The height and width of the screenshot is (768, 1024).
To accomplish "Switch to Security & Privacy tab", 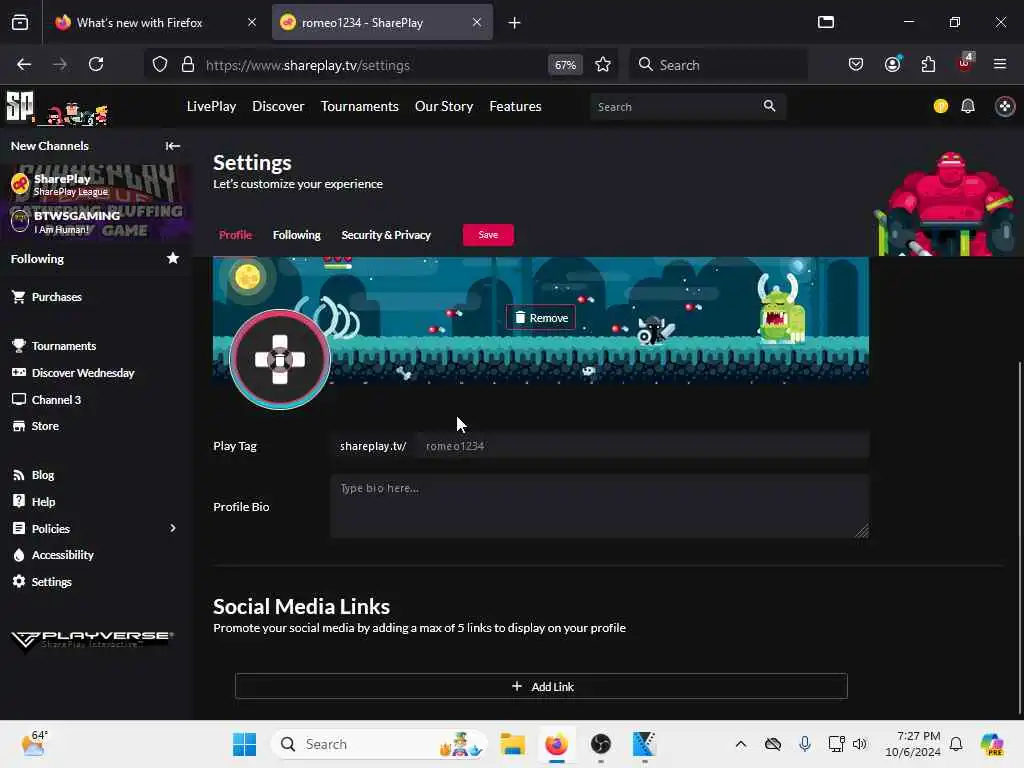I will click(386, 235).
